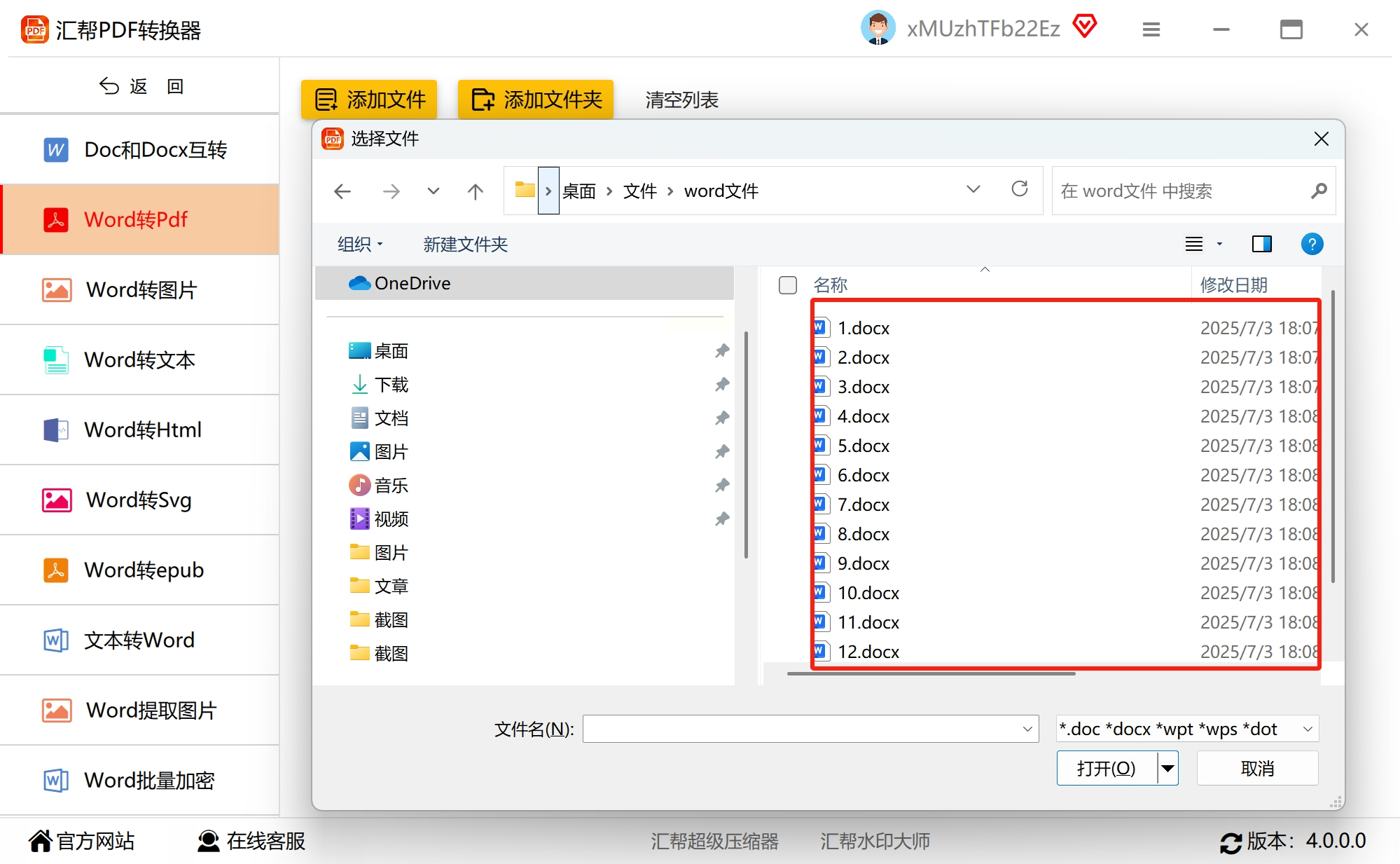Open the 组织 dropdown menu
Image resolution: width=1400 pixels, height=864 pixels.
[x=360, y=244]
